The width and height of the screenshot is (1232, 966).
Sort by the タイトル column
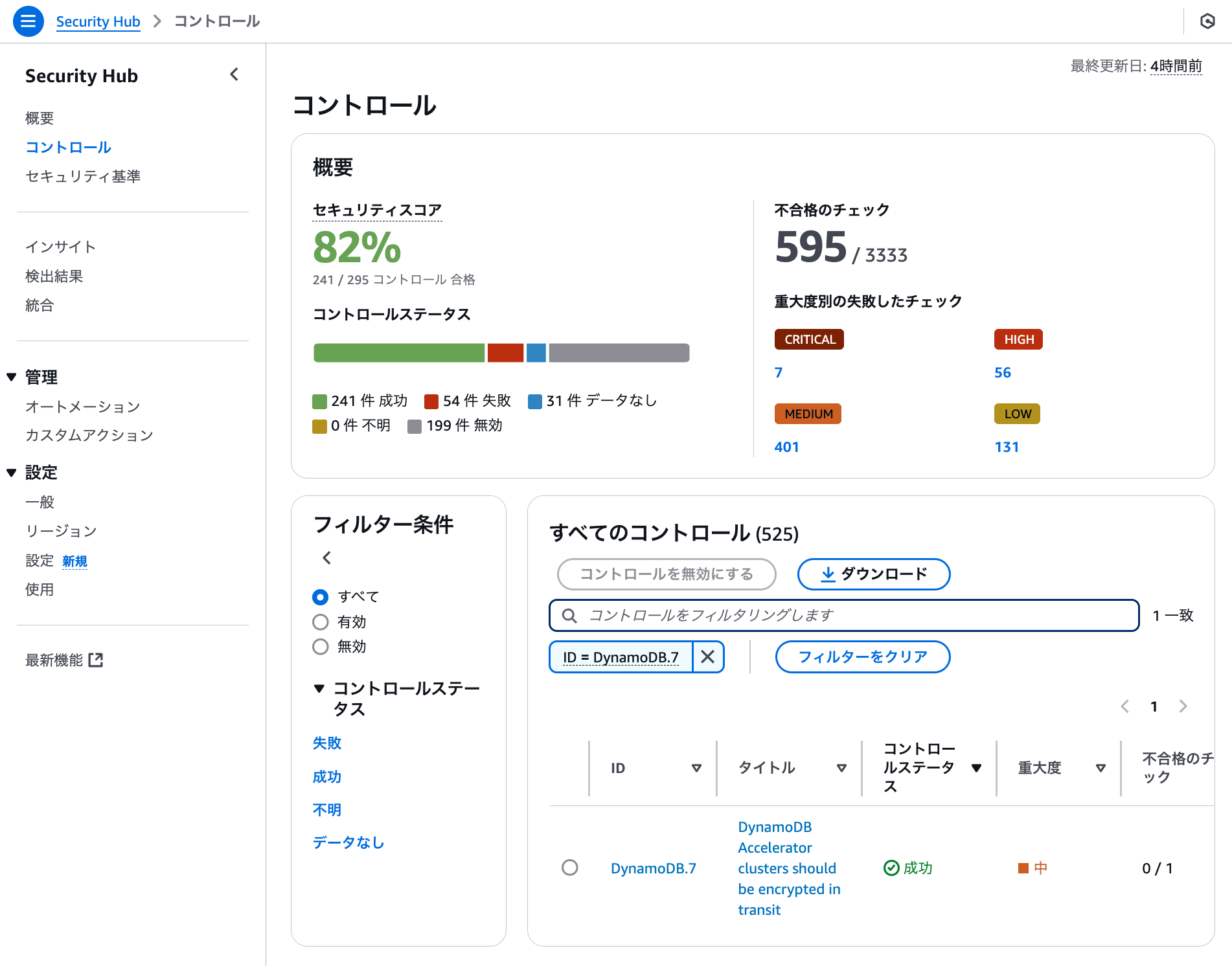841,768
